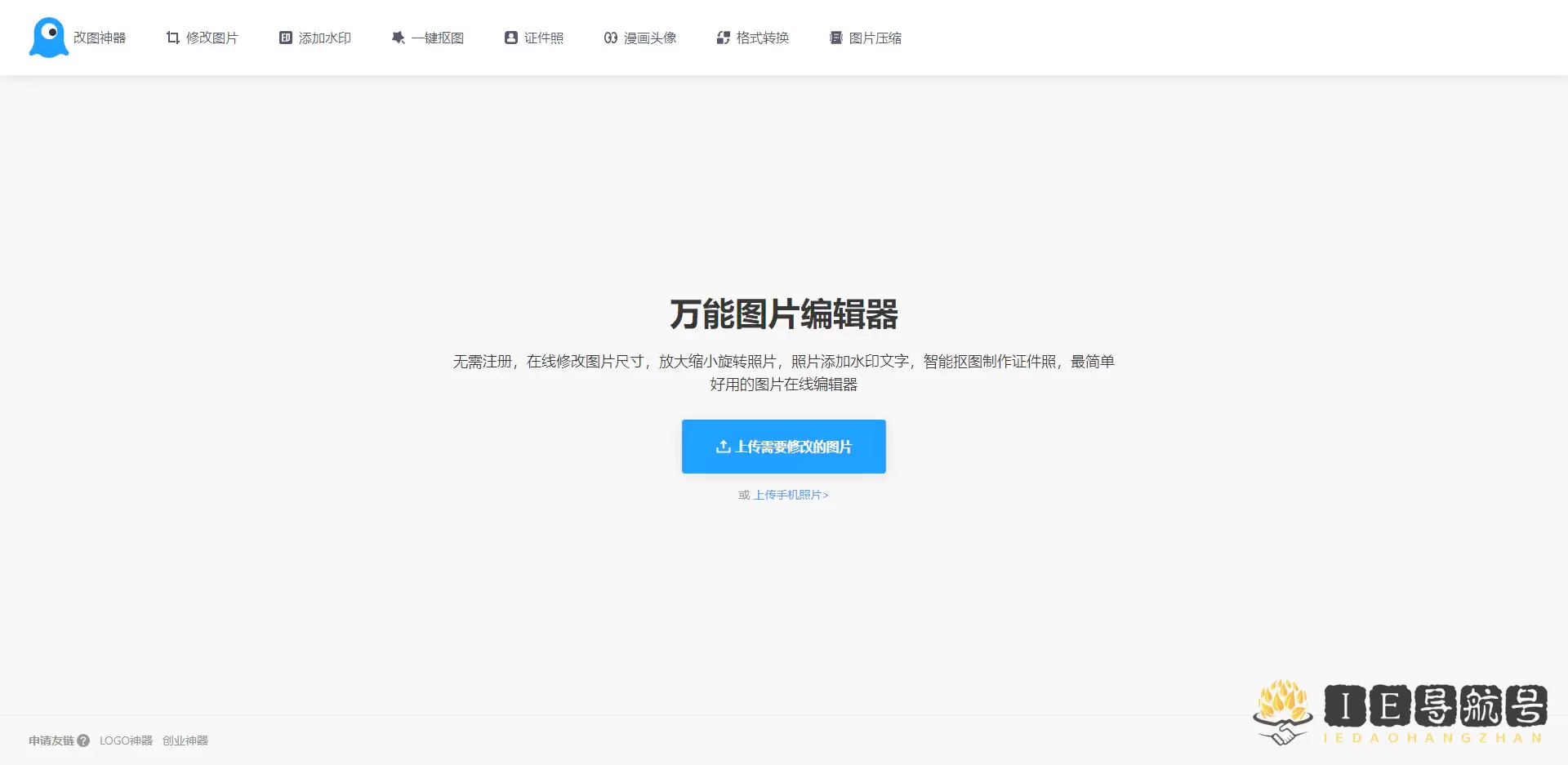This screenshot has height=765, width=1568.
Task: Click the 漫画头像 cartoon avatar icon
Action: (x=610, y=38)
